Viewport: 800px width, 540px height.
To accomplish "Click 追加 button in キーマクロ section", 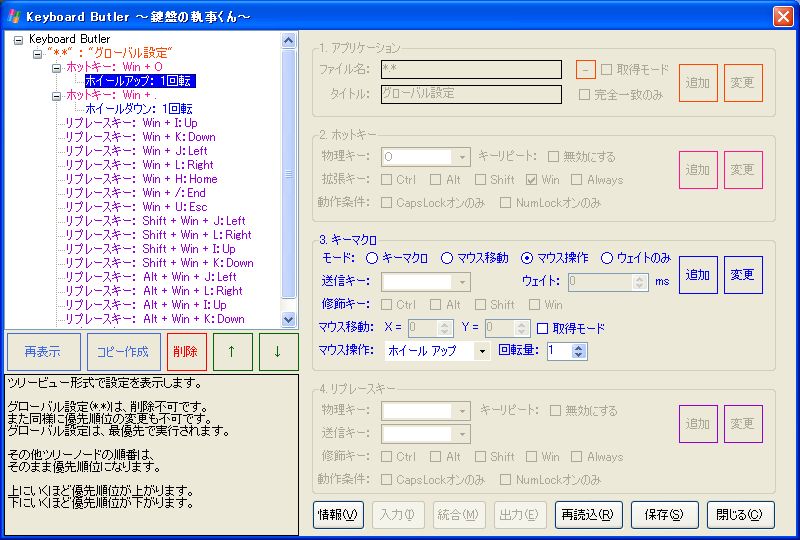I will [698, 275].
